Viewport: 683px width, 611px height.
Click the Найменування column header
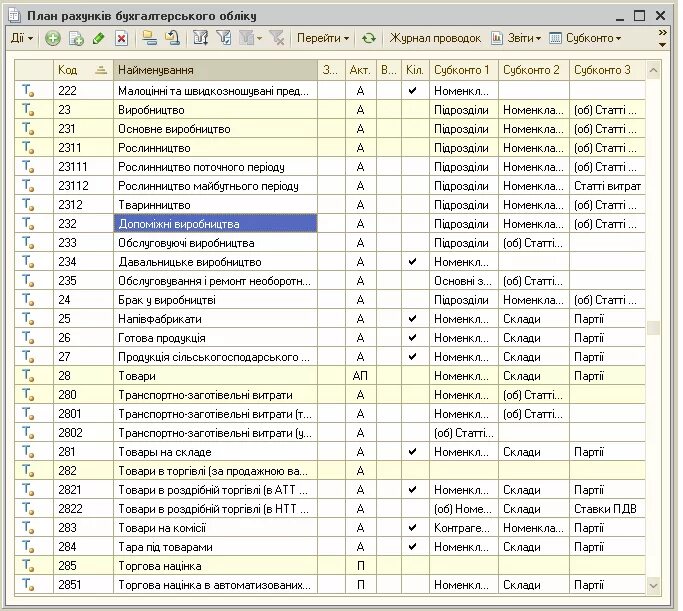coord(215,70)
